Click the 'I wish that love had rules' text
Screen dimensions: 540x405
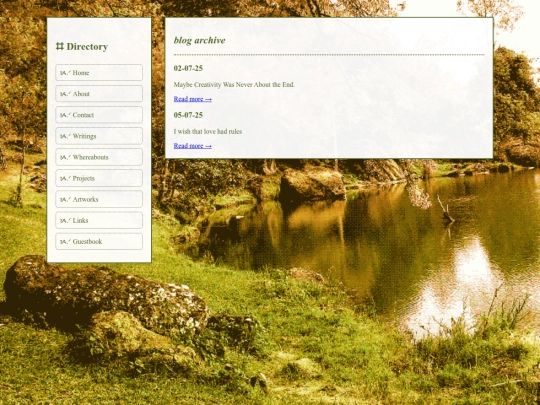(x=208, y=132)
